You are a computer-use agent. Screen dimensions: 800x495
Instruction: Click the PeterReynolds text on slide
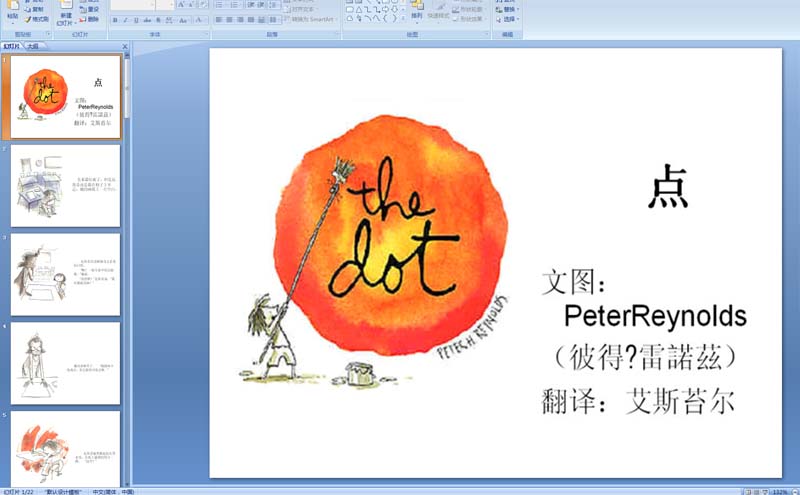coord(655,316)
